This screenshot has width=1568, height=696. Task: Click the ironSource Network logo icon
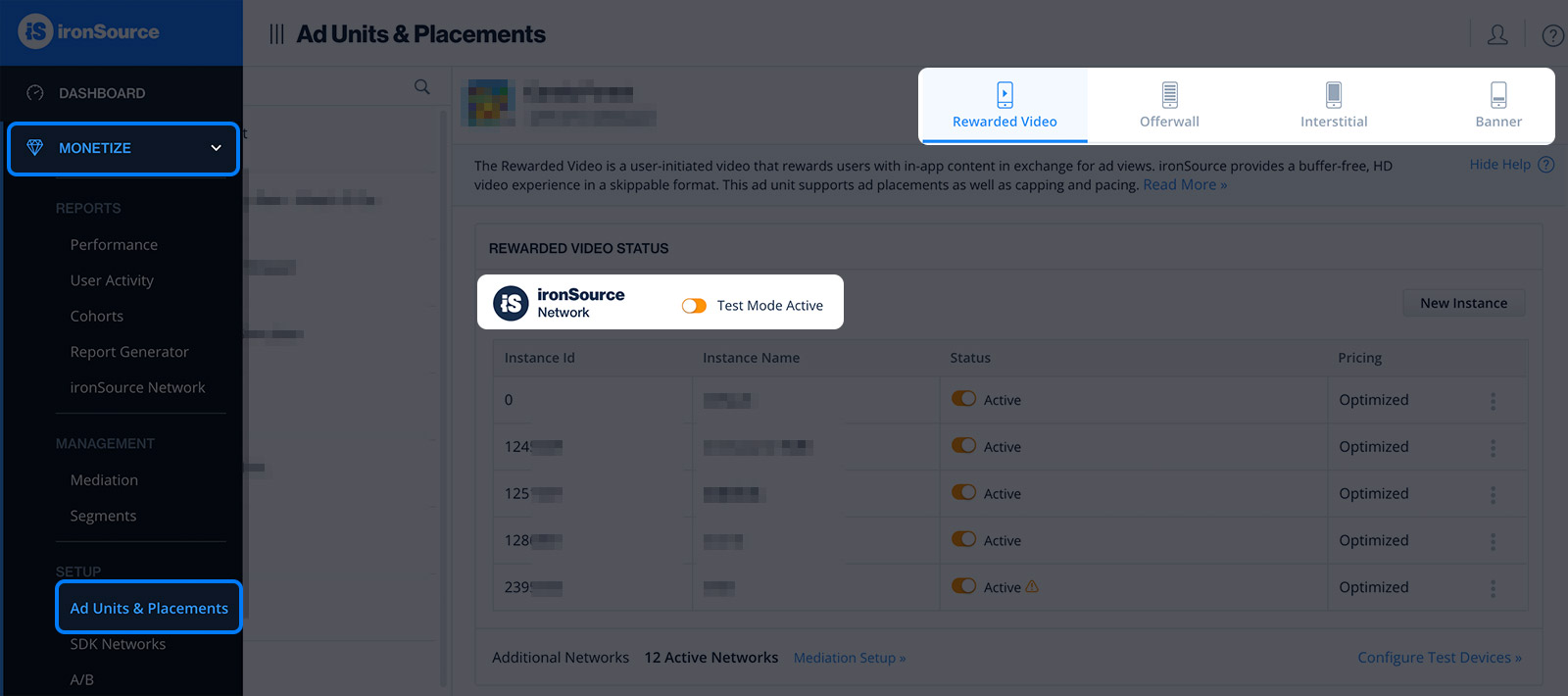coord(511,303)
